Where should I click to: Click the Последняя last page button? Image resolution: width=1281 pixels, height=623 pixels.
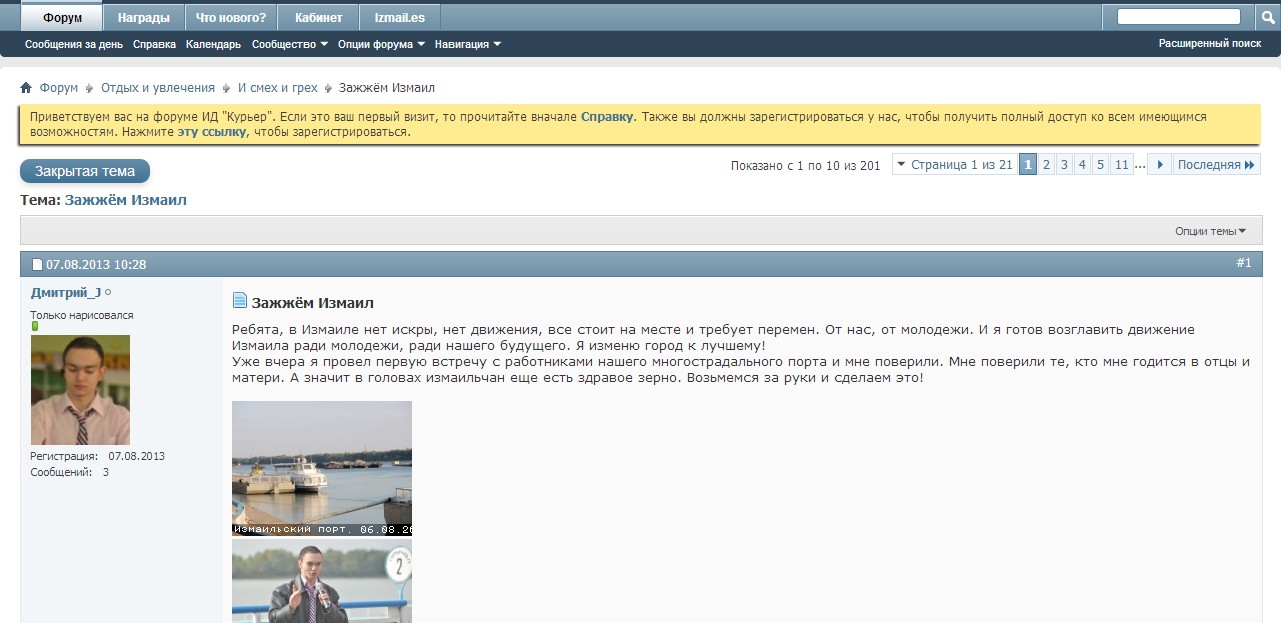[1216, 165]
